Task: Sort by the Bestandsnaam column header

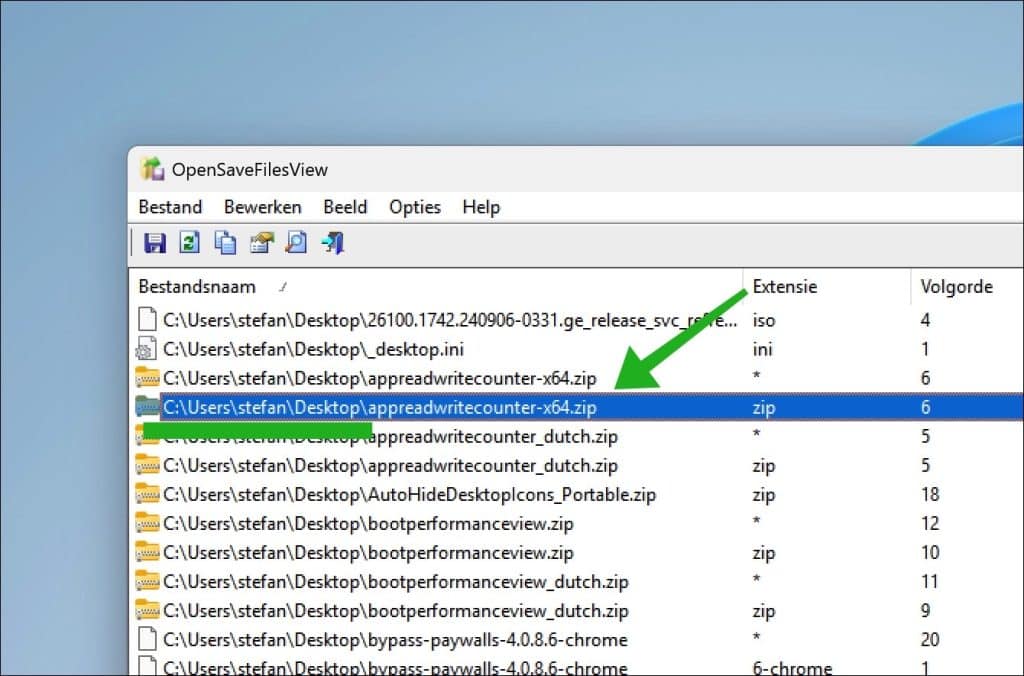Action: (x=197, y=287)
